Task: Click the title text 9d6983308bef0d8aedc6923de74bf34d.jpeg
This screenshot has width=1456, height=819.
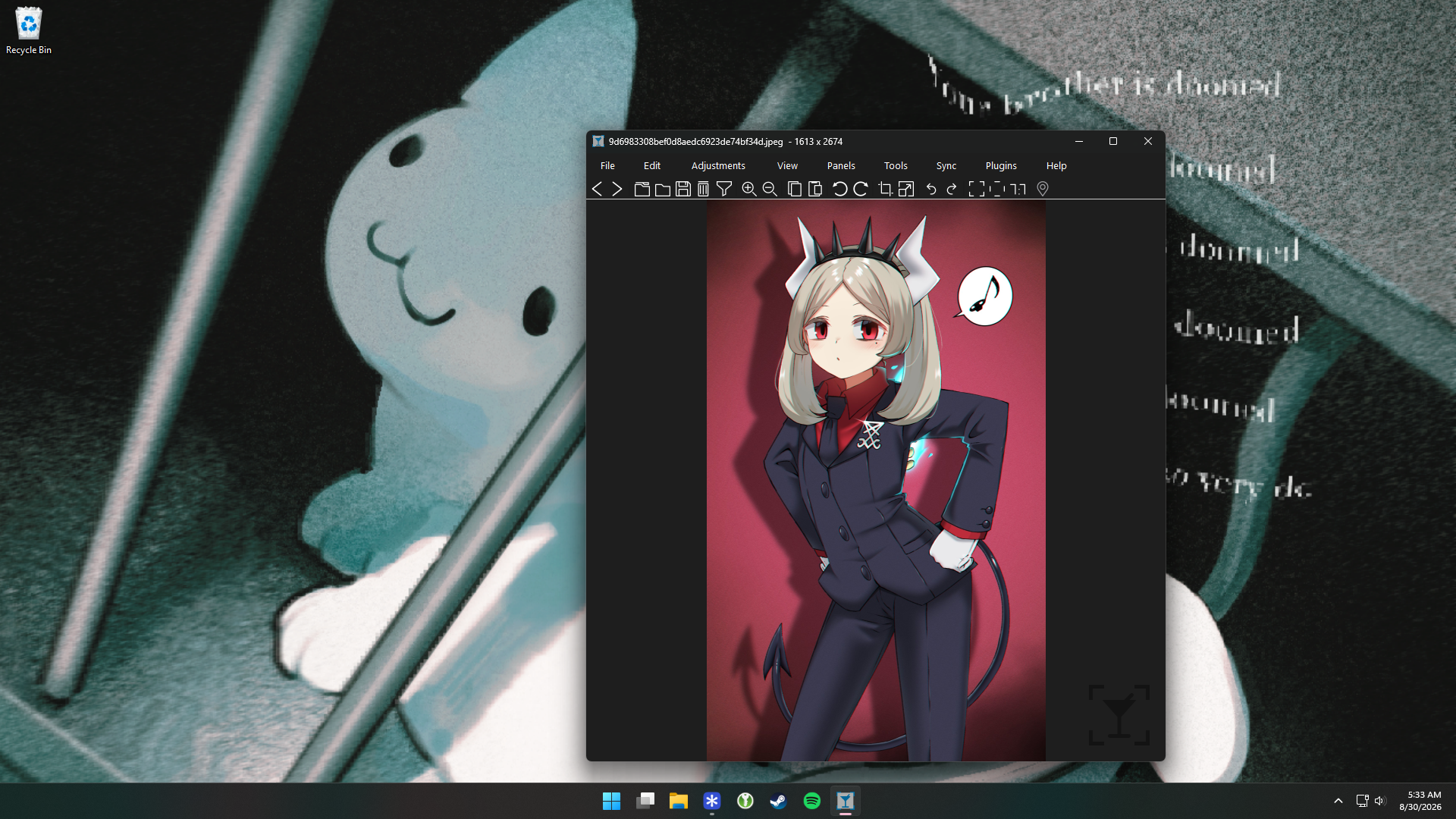Action: pyautogui.click(x=695, y=142)
